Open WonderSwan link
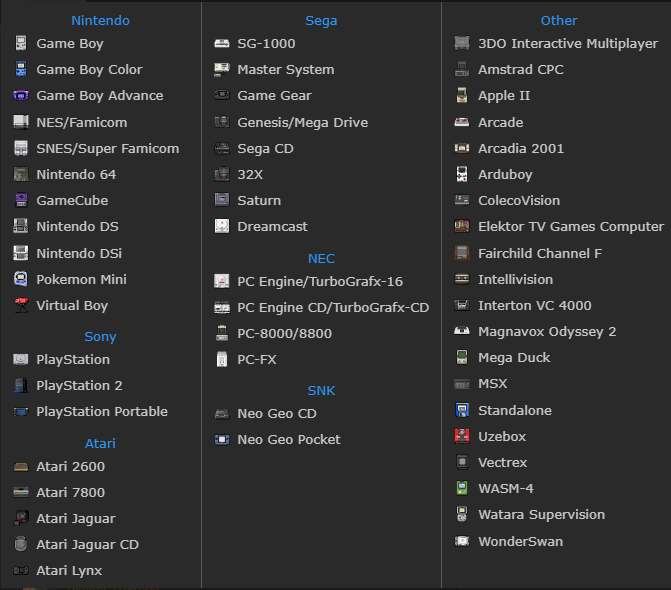 point(521,541)
